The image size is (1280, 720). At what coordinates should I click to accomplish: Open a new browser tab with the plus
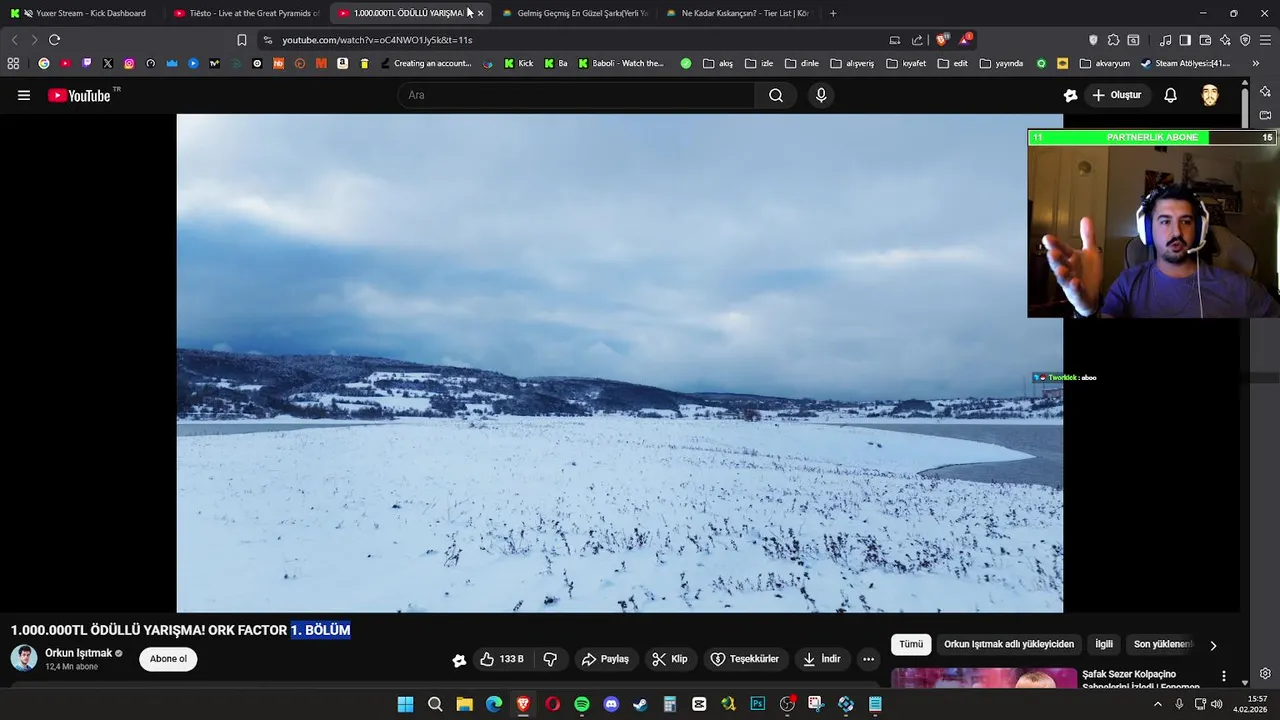click(833, 13)
